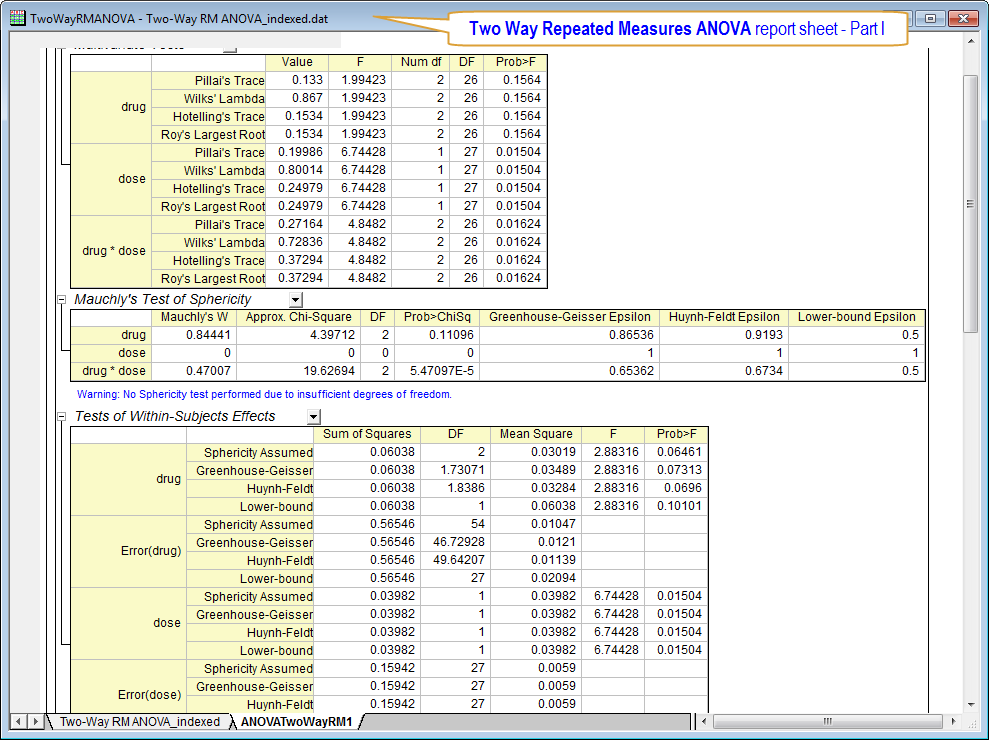
Task: Click the Mauchly's W value 0.47007
Action: click(x=208, y=371)
